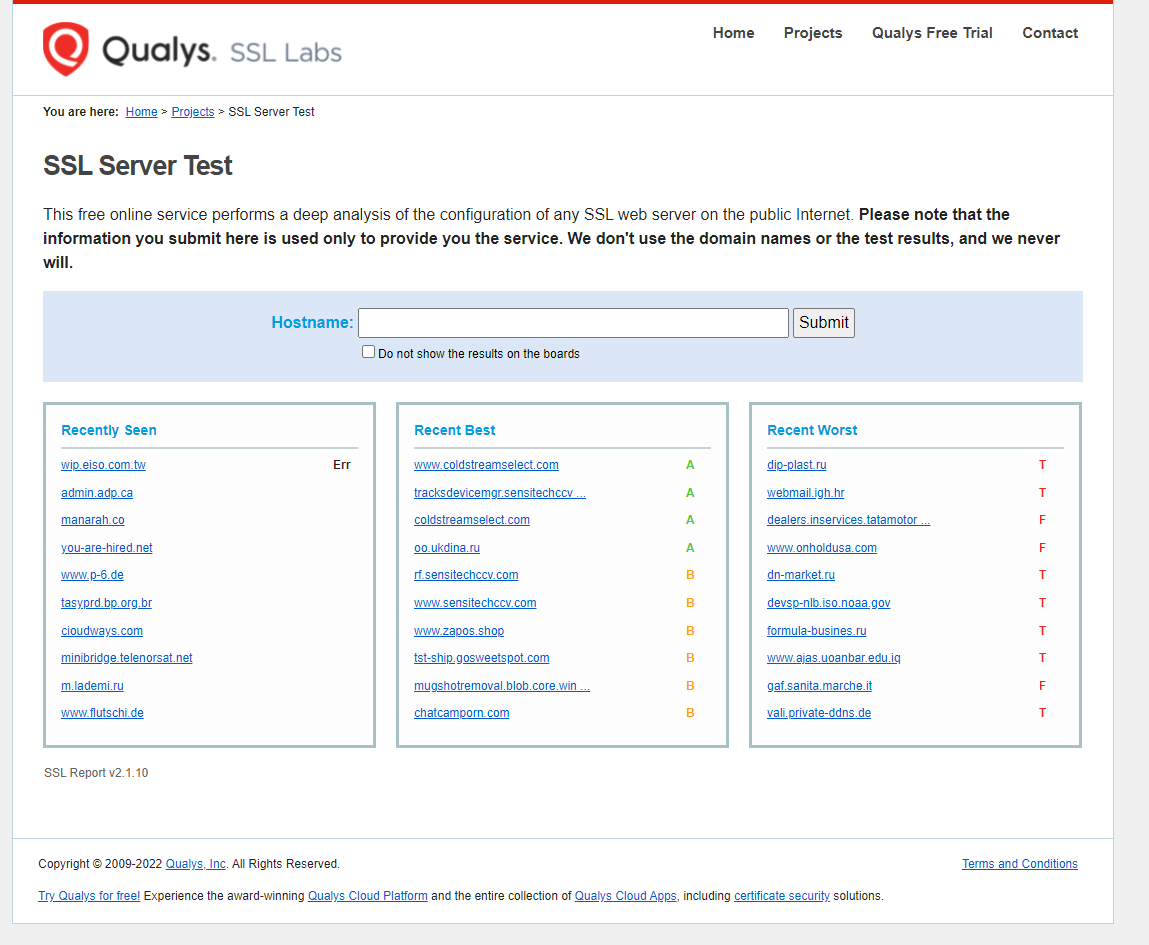The height and width of the screenshot is (945, 1149).
Task: Click the 'SSL Server Test' page heading
Action: 138,166
